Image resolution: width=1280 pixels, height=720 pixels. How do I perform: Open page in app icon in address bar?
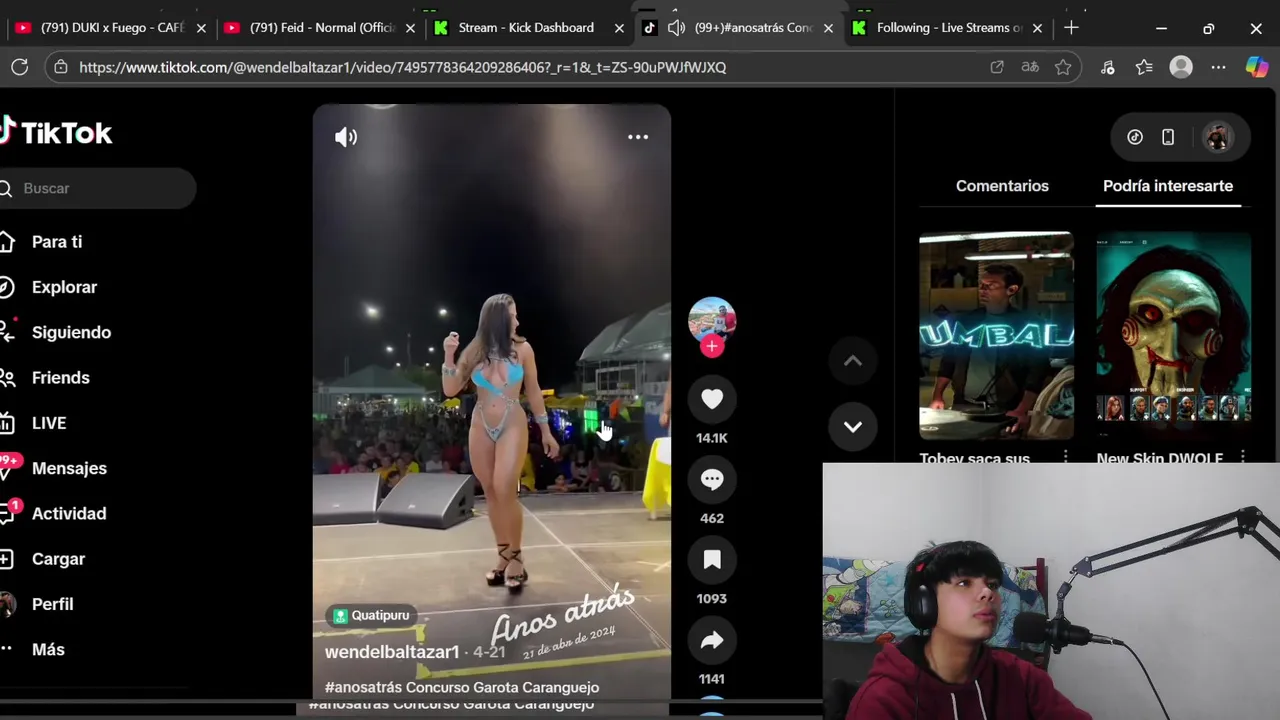tap(997, 67)
